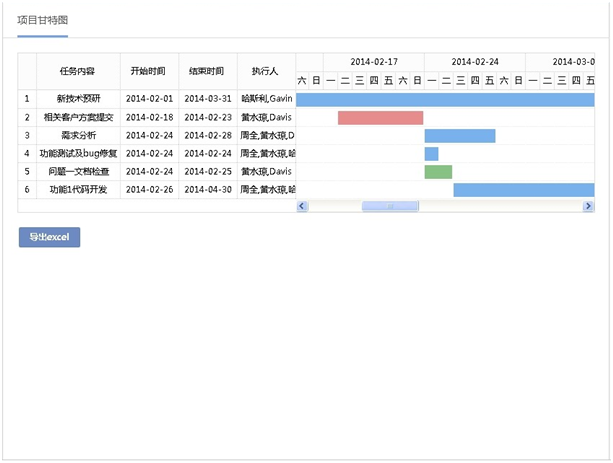Viewport: 613px width, 463px height.
Task: Click start date 2014-02-26 cell
Action: [x=149, y=190]
